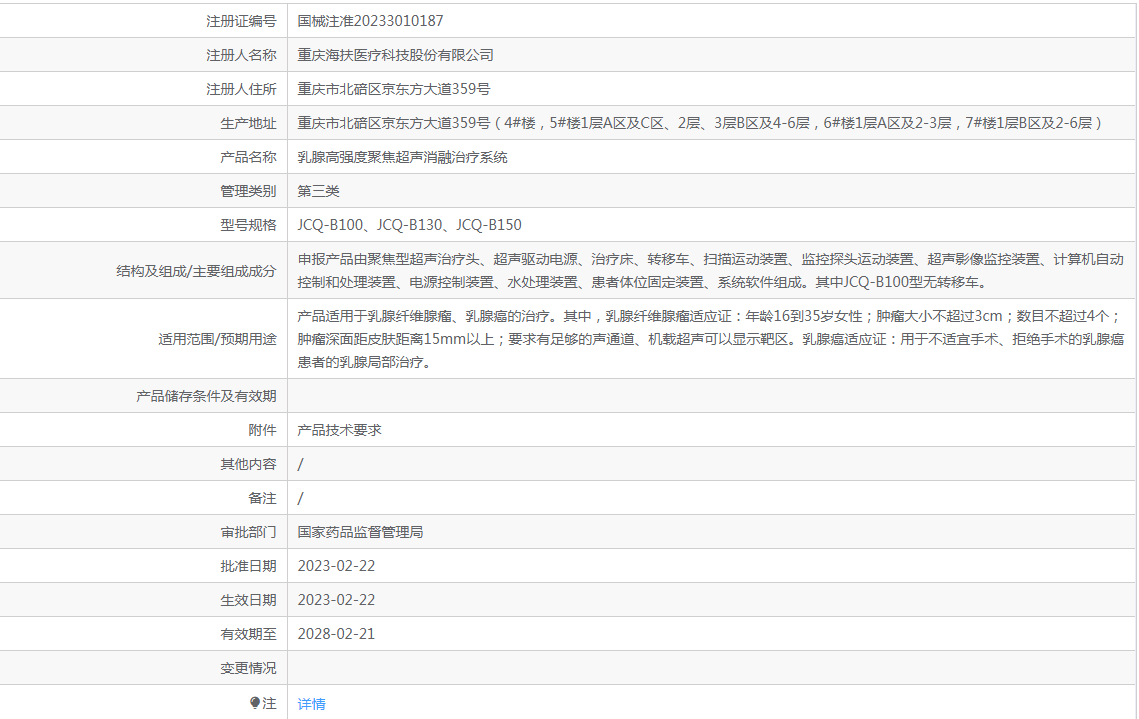This screenshot has width=1139, height=719.
Task: Click the 管理类别 label
Action: pyautogui.click(x=248, y=191)
